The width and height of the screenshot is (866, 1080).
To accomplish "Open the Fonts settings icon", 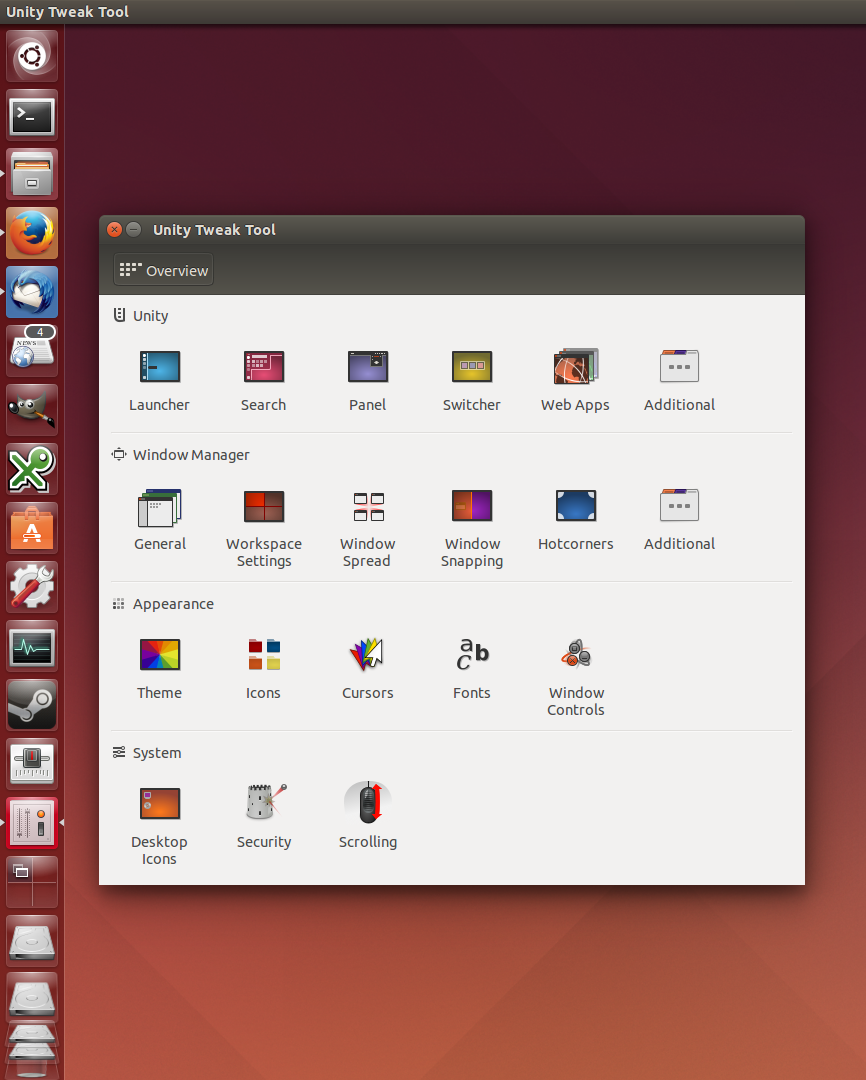I will [472, 655].
